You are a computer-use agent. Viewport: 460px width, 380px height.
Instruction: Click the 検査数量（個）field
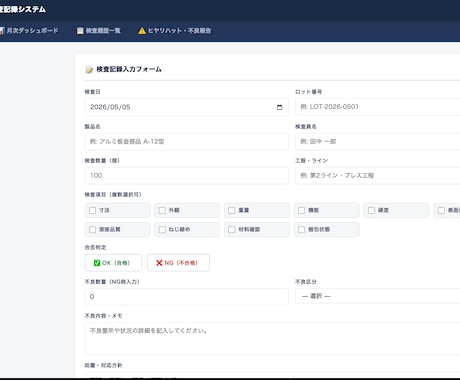click(x=187, y=176)
